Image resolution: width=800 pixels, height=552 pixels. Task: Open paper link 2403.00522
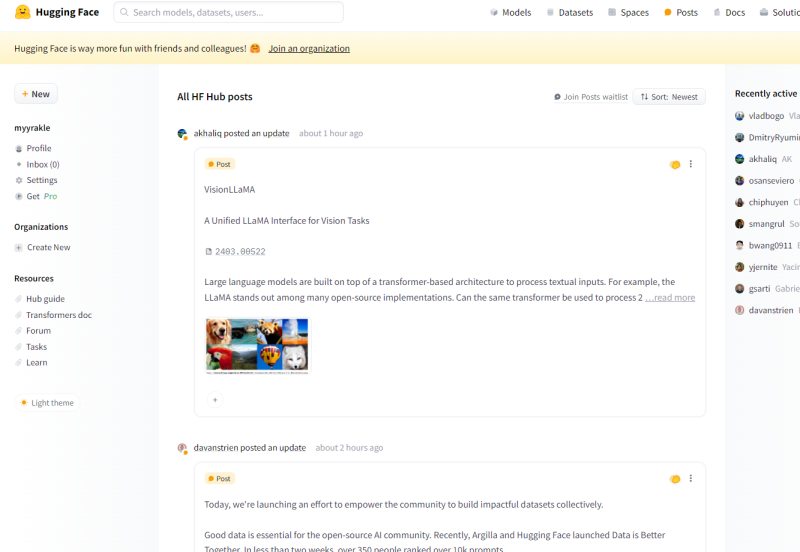pyautogui.click(x=240, y=252)
